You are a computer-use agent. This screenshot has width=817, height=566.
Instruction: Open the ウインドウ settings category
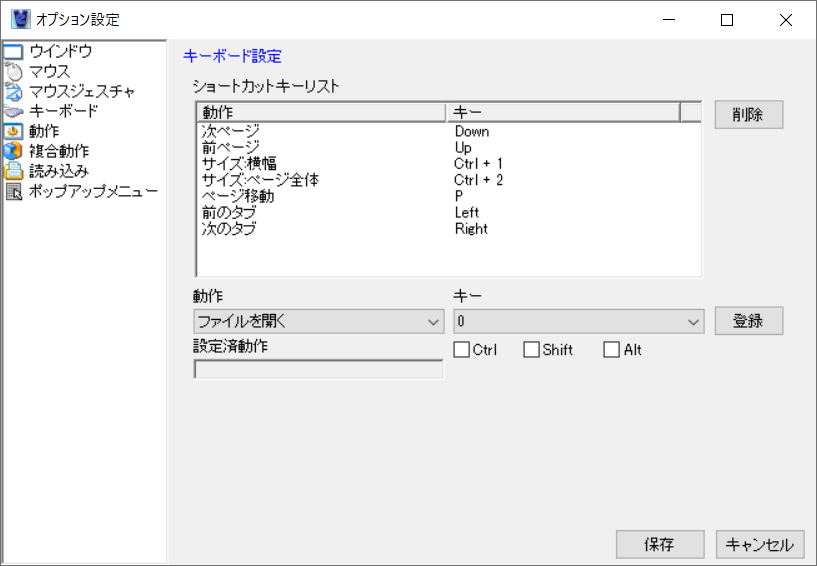[x=60, y=51]
